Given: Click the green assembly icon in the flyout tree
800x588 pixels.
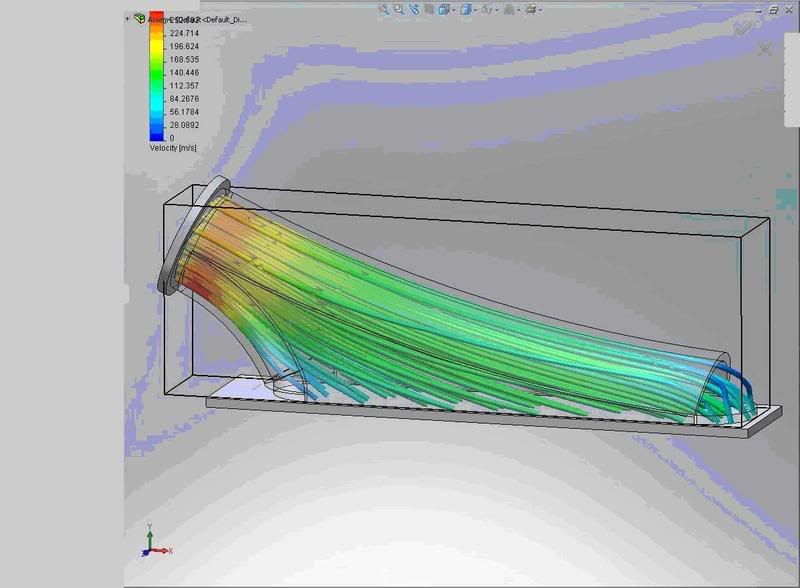Looking at the screenshot, I should pyautogui.click(x=139, y=18).
